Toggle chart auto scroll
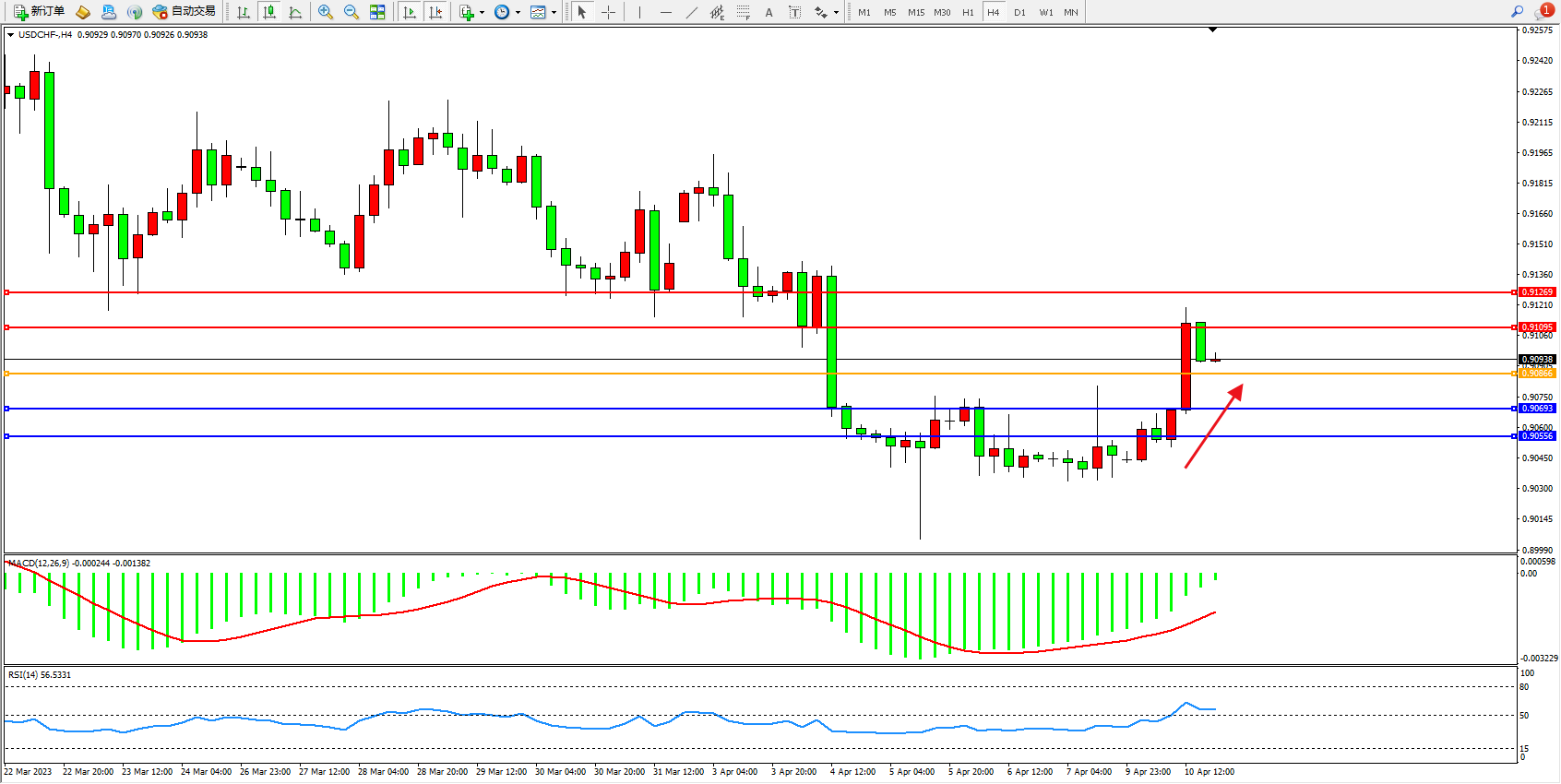 (410, 12)
